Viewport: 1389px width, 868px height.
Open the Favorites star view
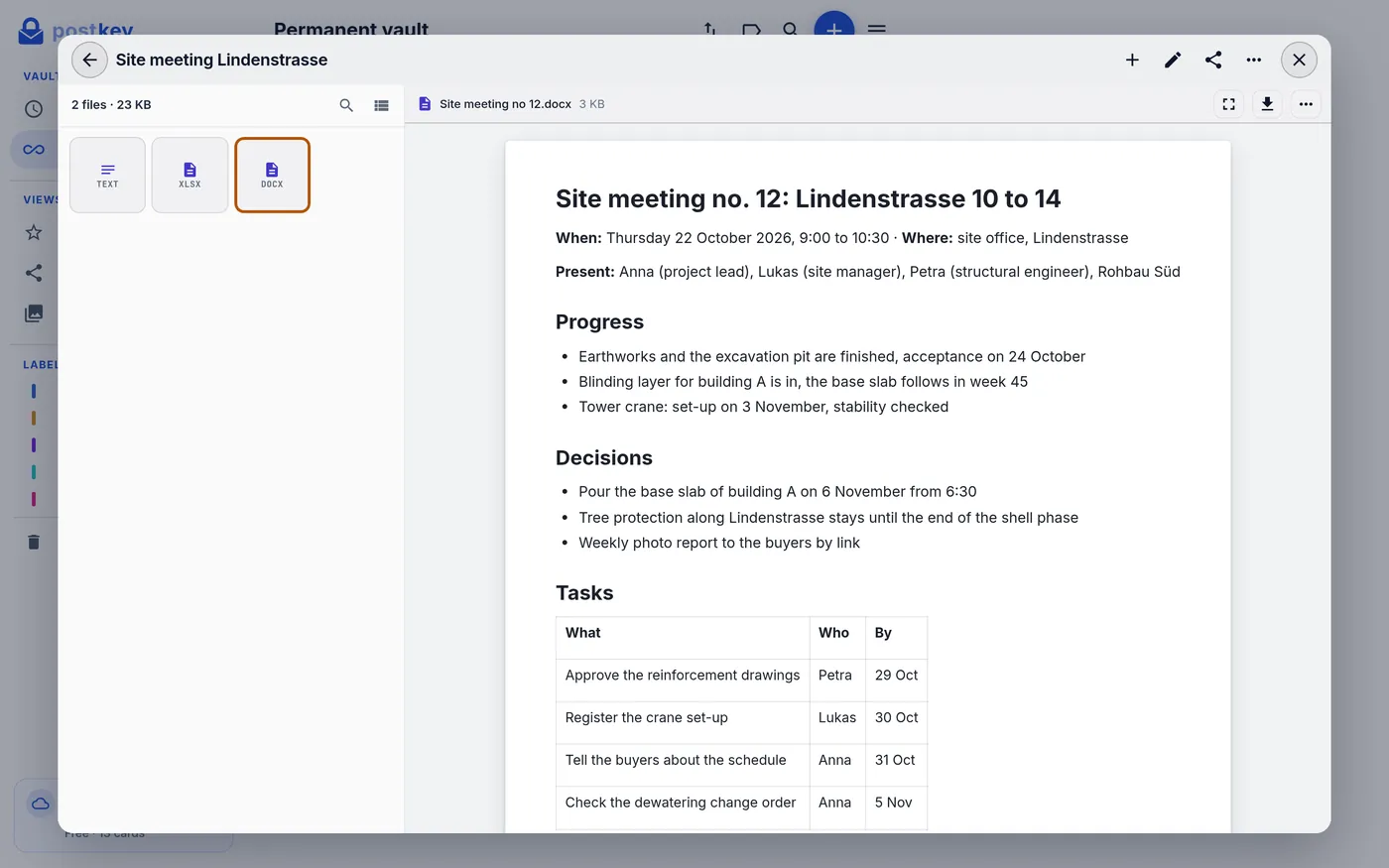point(34,232)
